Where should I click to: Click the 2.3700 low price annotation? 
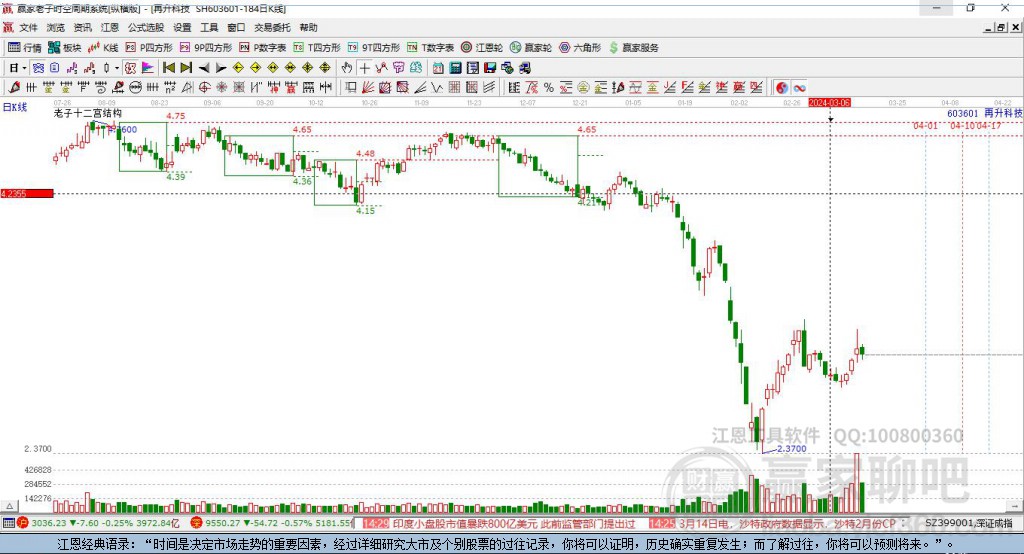click(x=792, y=449)
